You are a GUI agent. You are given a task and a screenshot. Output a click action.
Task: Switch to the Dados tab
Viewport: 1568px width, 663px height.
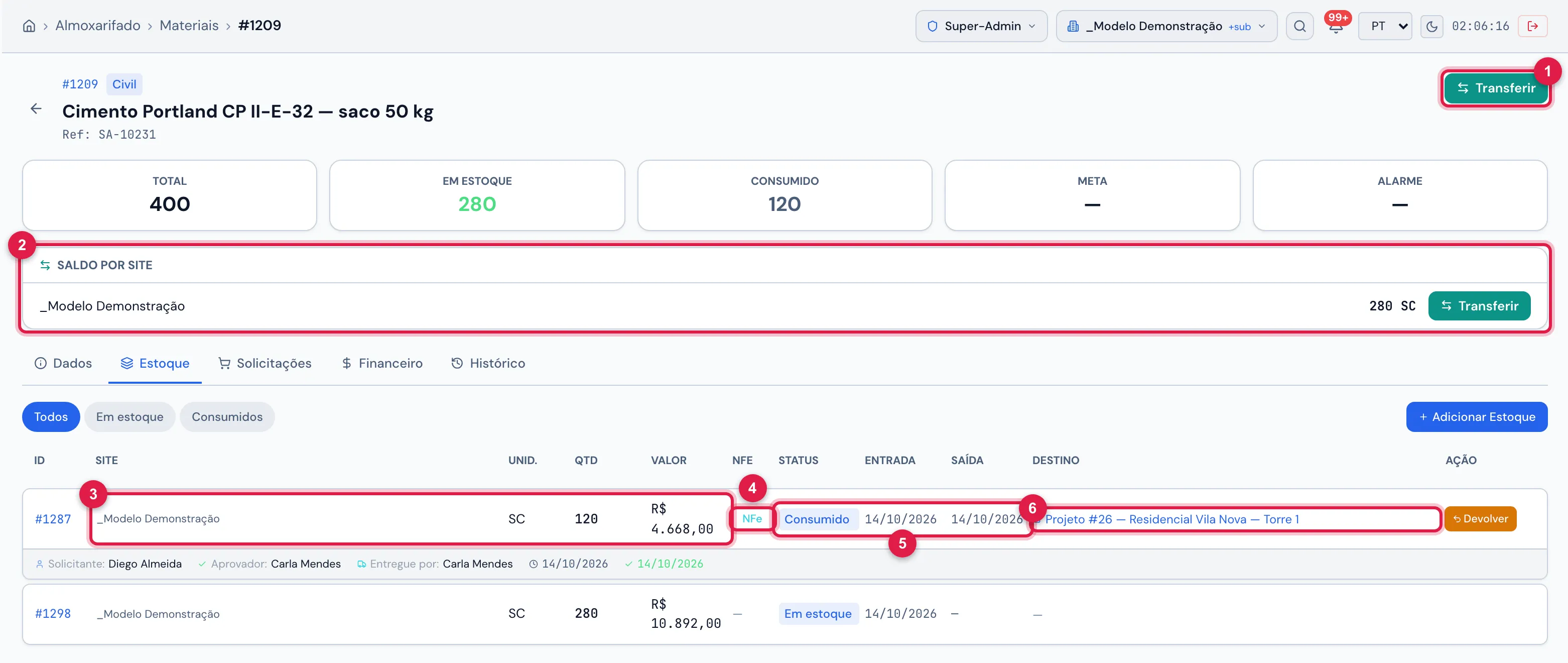coord(63,363)
